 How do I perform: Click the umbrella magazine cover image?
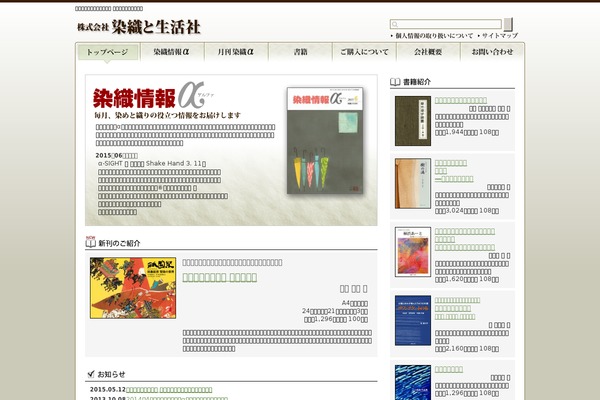pyautogui.click(x=325, y=140)
